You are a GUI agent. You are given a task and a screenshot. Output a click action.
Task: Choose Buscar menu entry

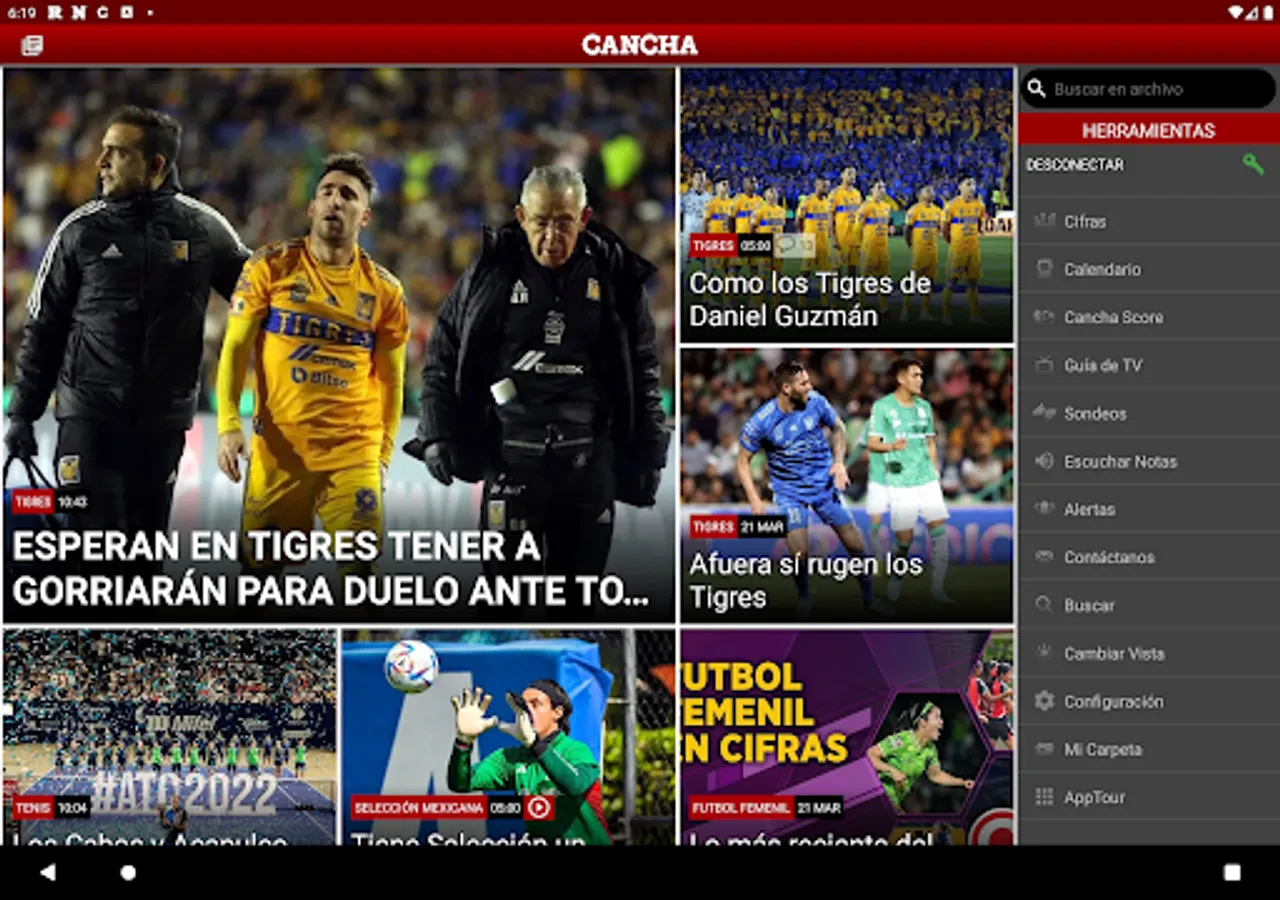1149,605
